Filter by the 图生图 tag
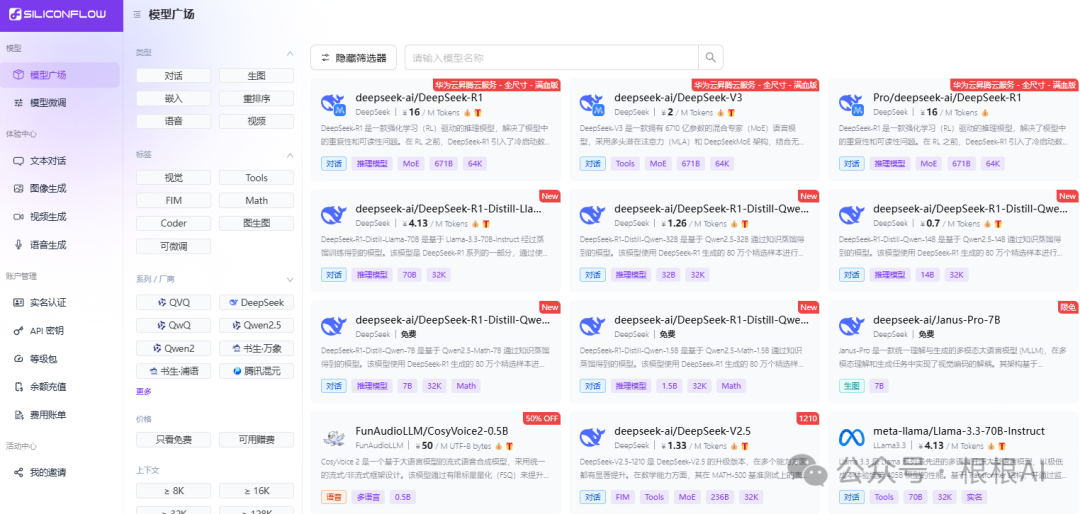 click(x=256, y=223)
